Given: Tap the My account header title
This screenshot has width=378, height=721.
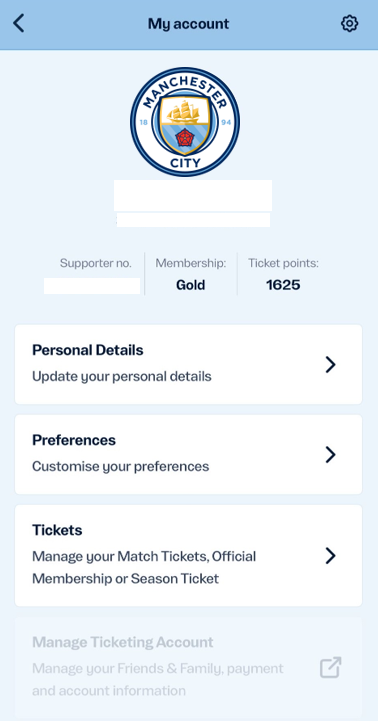Looking at the screenshot, I should click(x=189, y=24).
